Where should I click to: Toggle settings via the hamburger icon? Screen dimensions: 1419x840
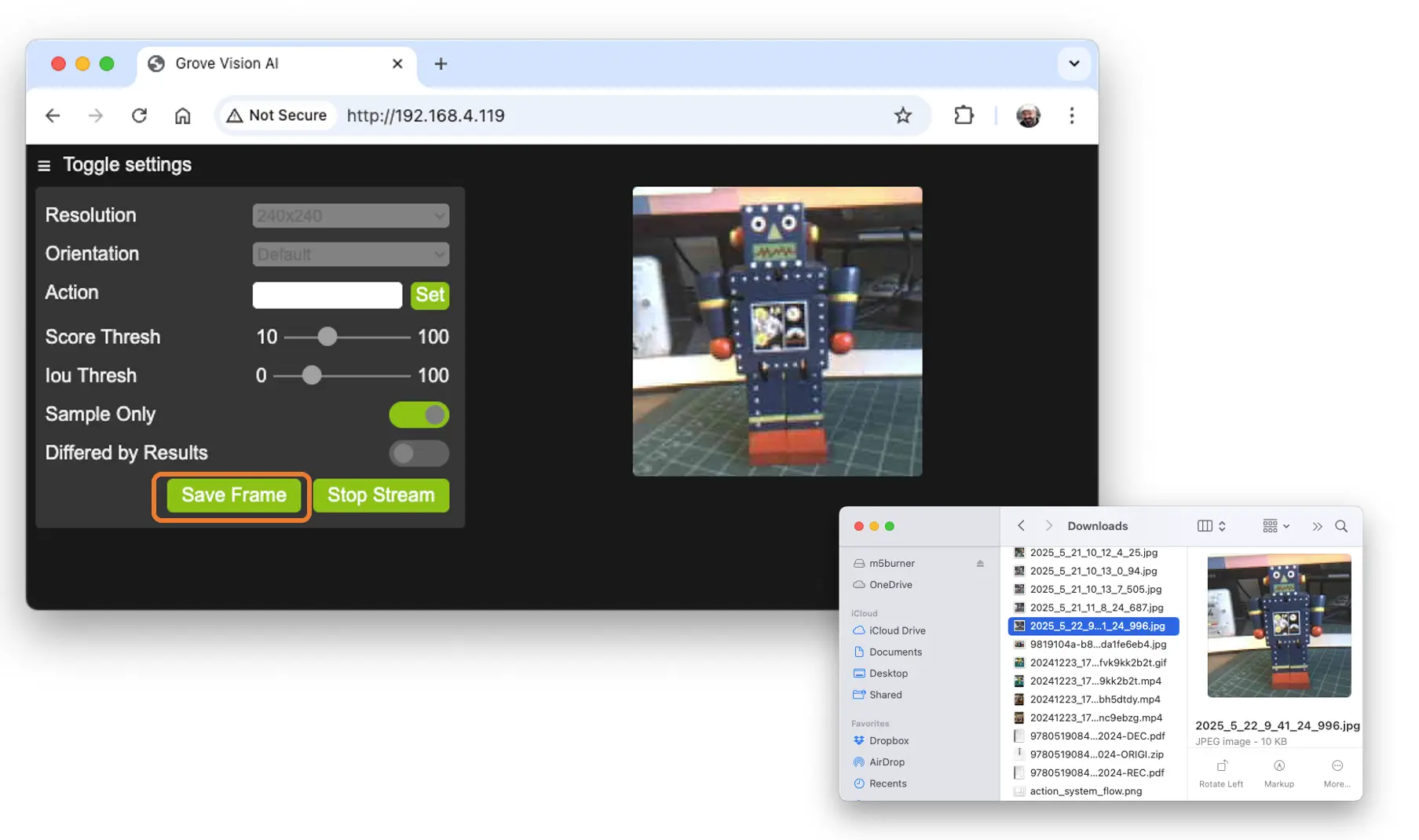coord(44,166)
